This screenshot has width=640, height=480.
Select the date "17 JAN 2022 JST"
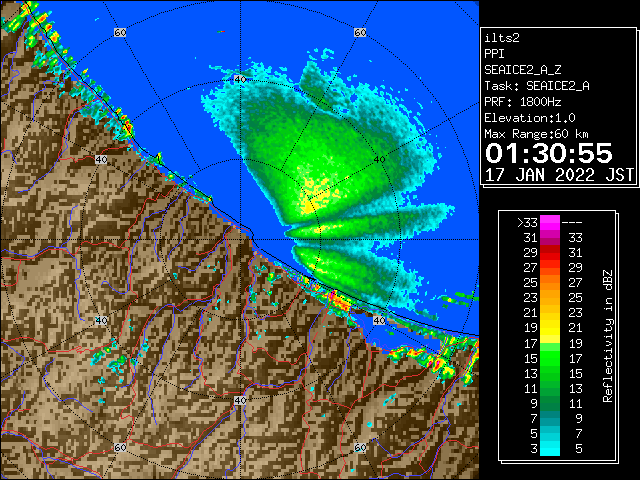click(x=559, y=175)
